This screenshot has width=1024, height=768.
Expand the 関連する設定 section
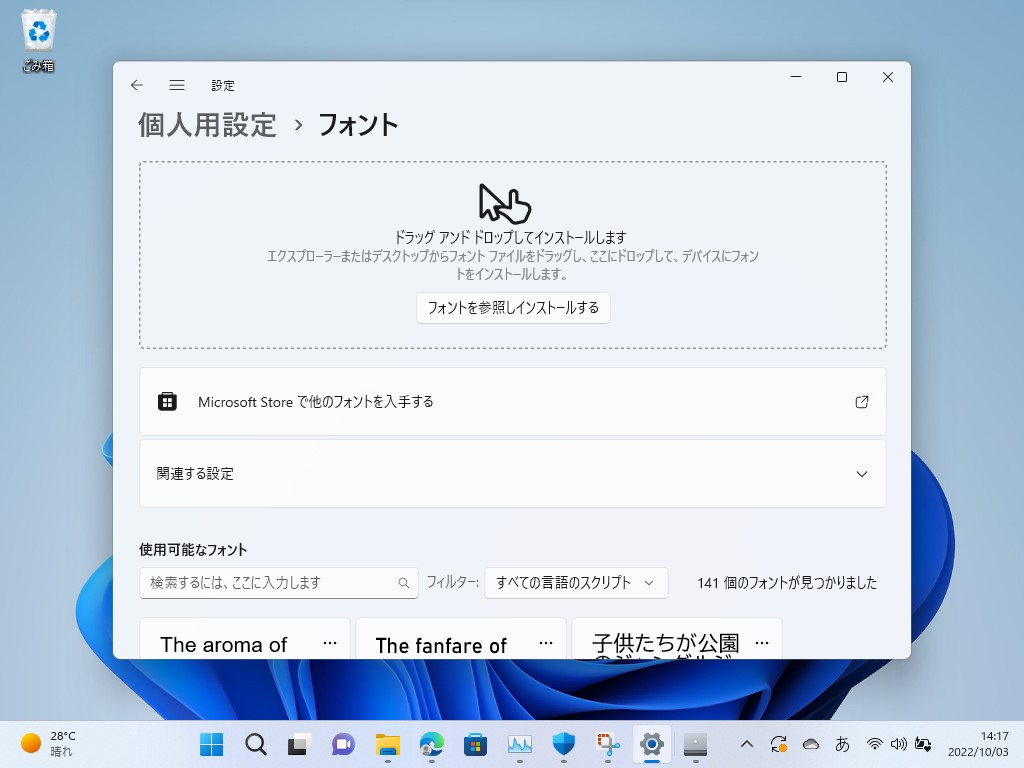(861, 474)
